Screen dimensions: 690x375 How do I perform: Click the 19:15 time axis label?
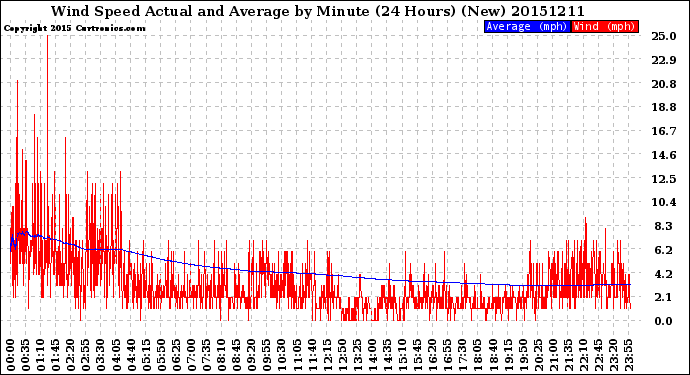508,355
